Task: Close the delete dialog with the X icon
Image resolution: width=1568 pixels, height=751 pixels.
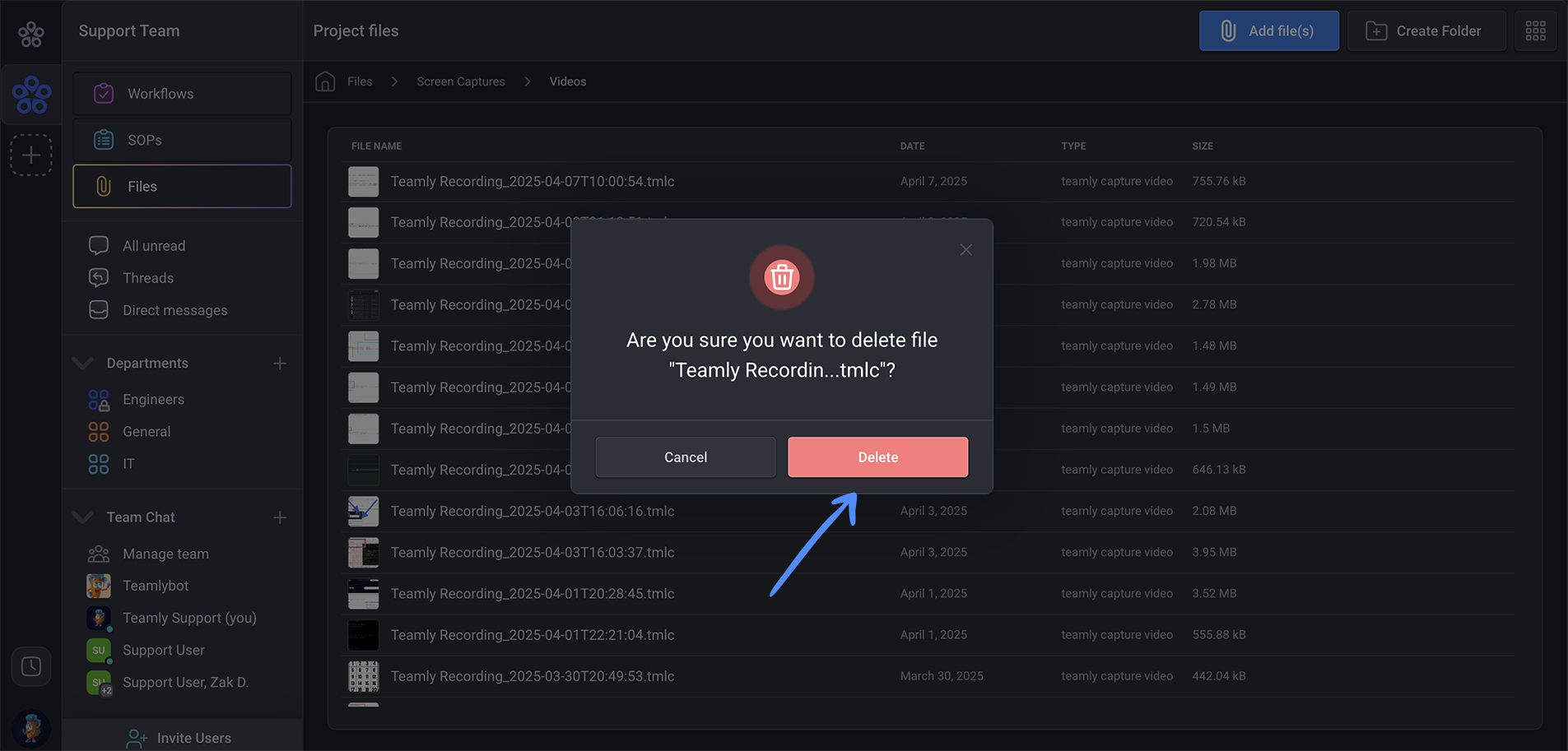Action: point(966,250)
